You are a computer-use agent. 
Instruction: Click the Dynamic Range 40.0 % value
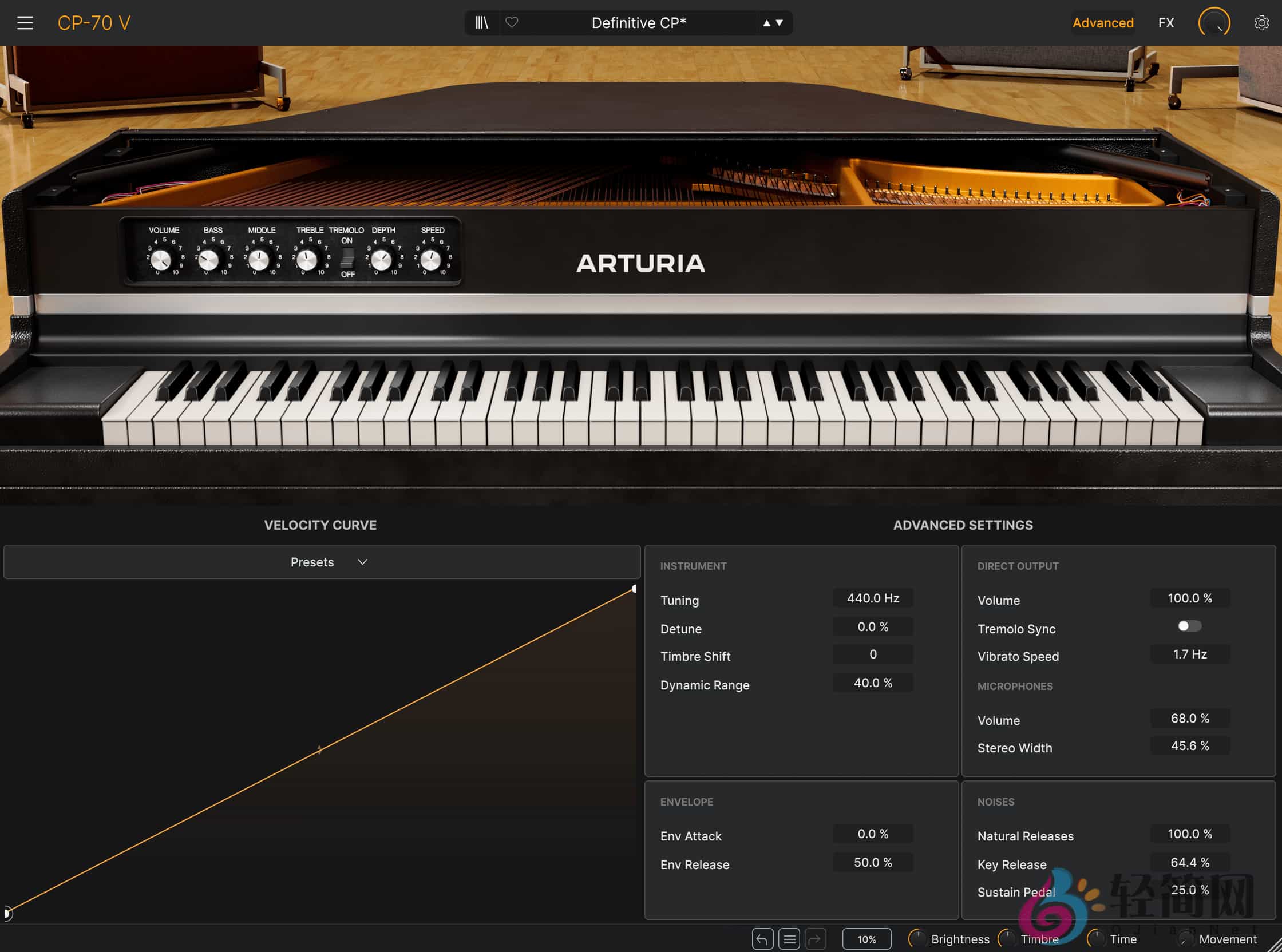[872, 683]
